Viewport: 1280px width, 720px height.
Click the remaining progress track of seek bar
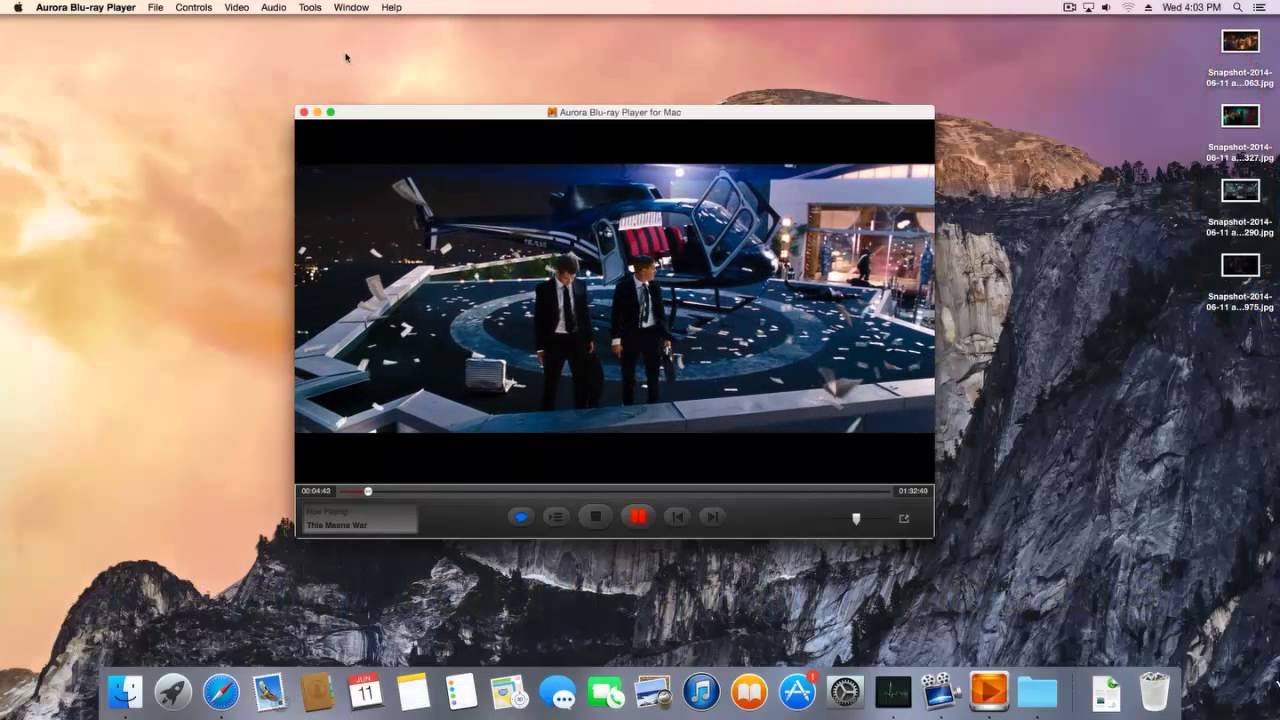click(631, 491)
